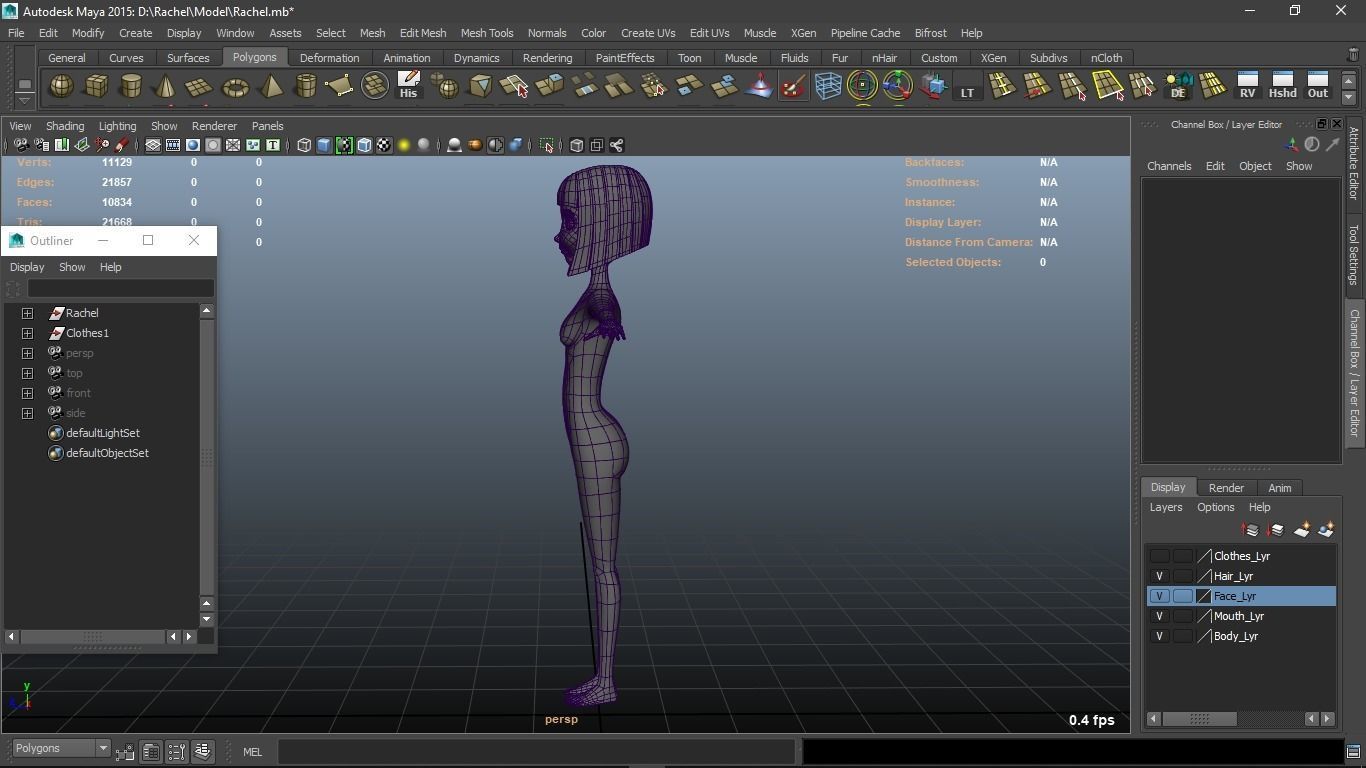Click move layer up icon in Layer Editor
Image resolution: width=1366 pixels, height=768 pixels.
[1250, 530]
